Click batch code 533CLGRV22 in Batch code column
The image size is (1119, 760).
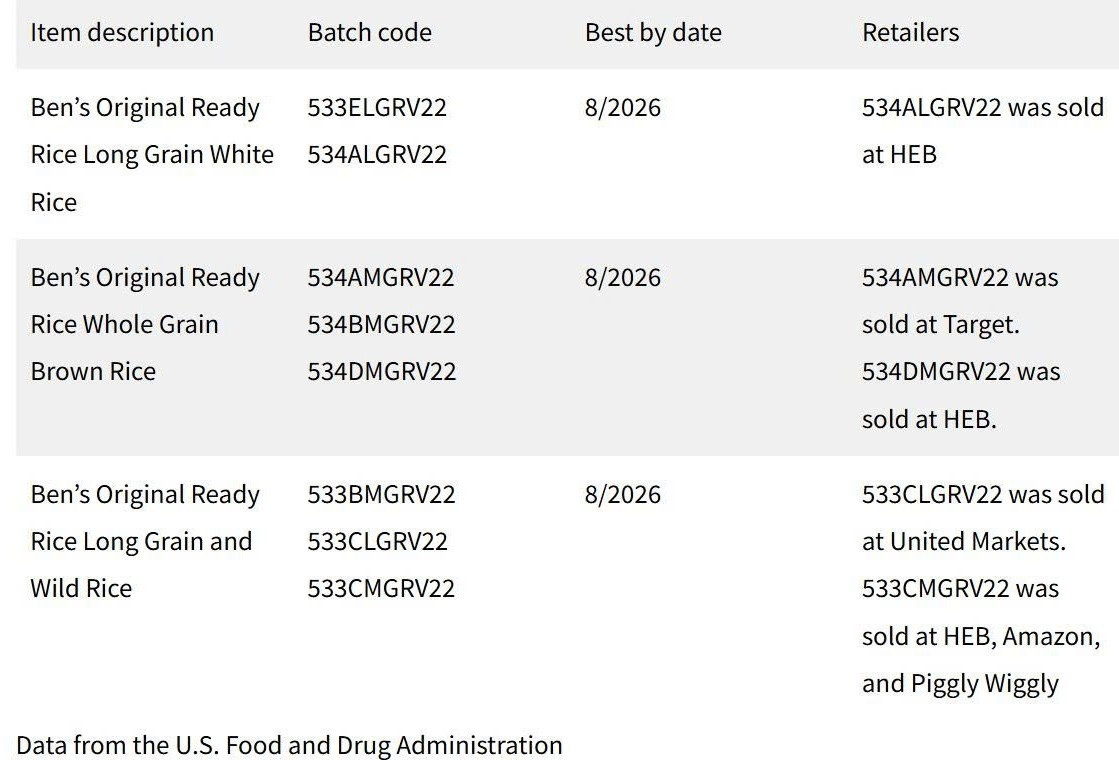(x=377, y=541)
